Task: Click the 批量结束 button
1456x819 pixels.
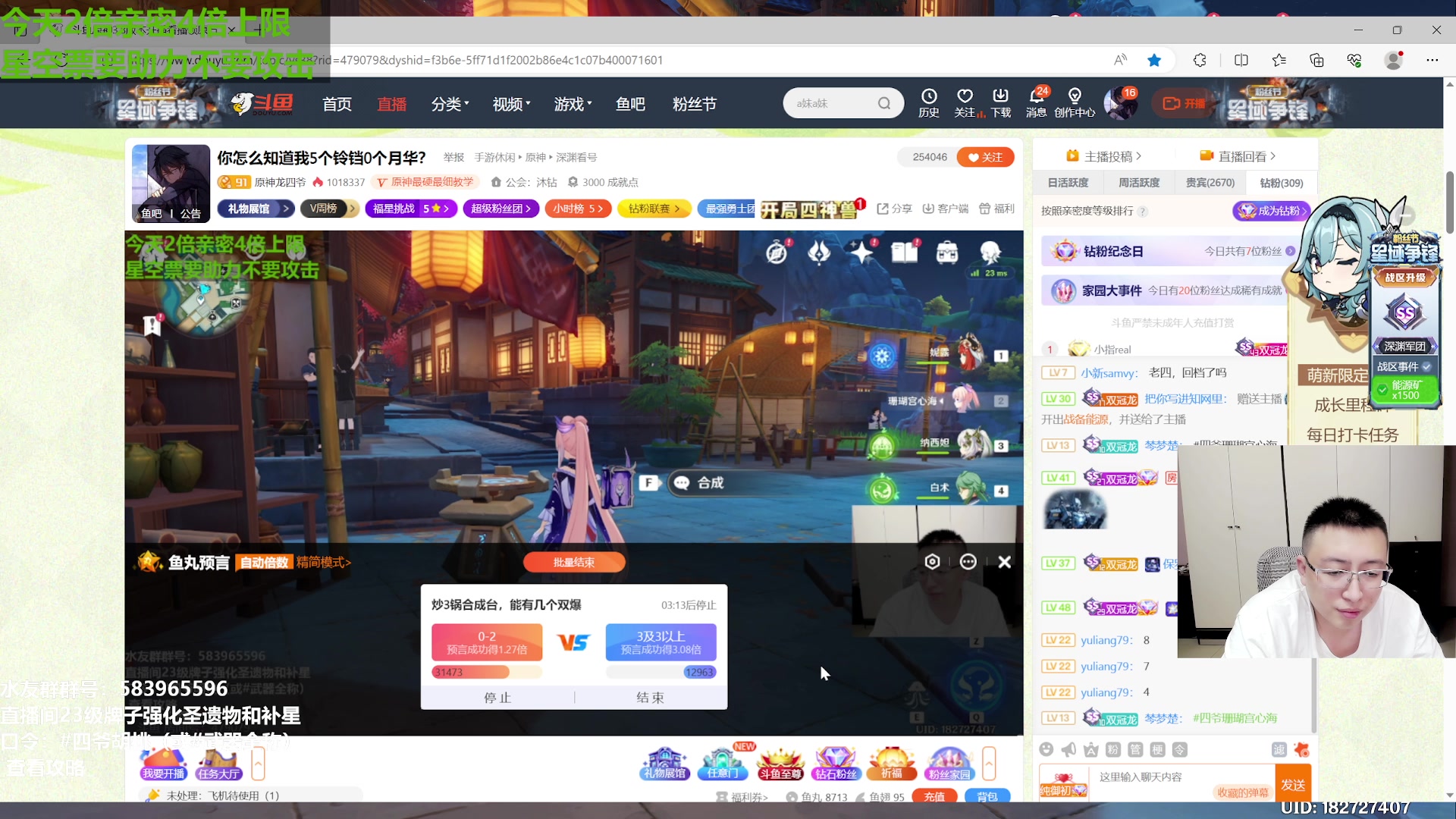Action: click(574, 562)
